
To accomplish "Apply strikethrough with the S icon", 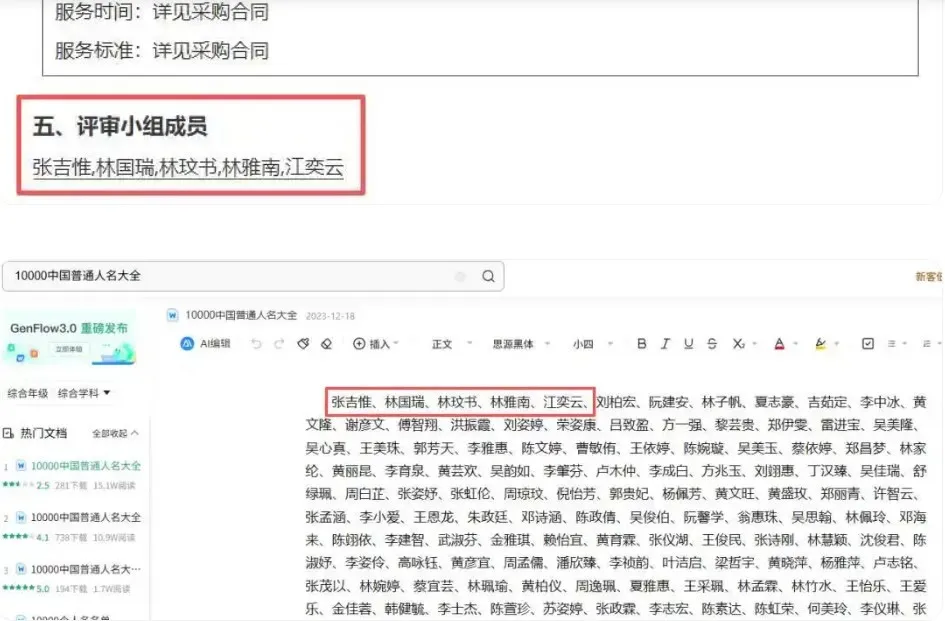I will click(x=712, y=343).
